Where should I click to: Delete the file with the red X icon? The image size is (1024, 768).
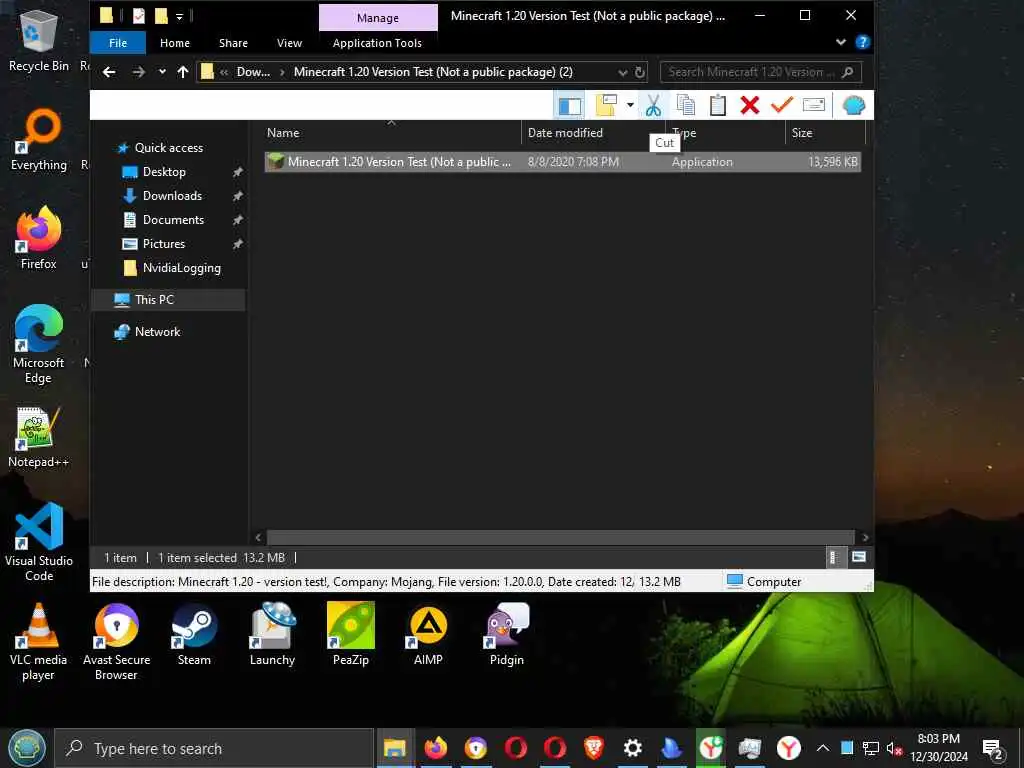pos(750,105)
